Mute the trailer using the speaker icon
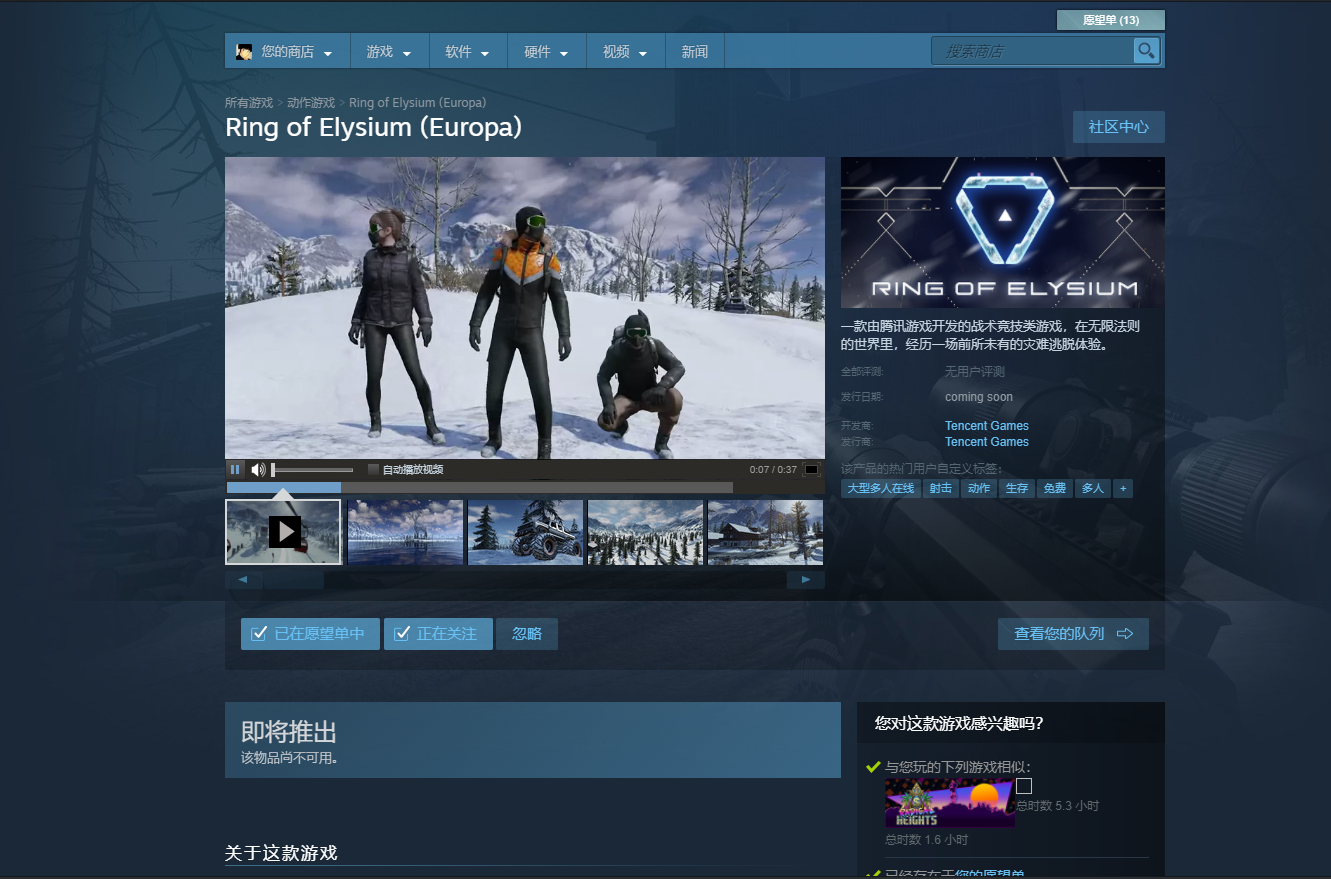The image size is (1331, 879). pyautogui.click(x=258, y=469)
